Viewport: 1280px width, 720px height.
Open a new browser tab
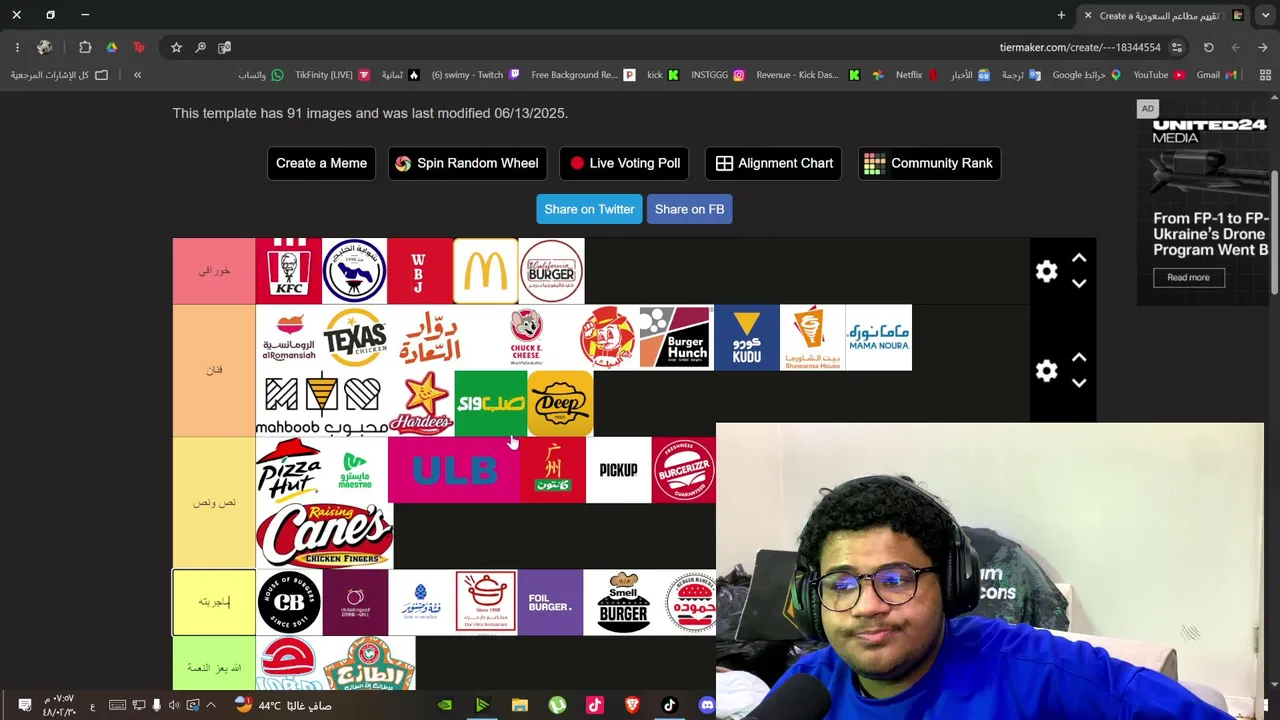[x=1061, y=15]
